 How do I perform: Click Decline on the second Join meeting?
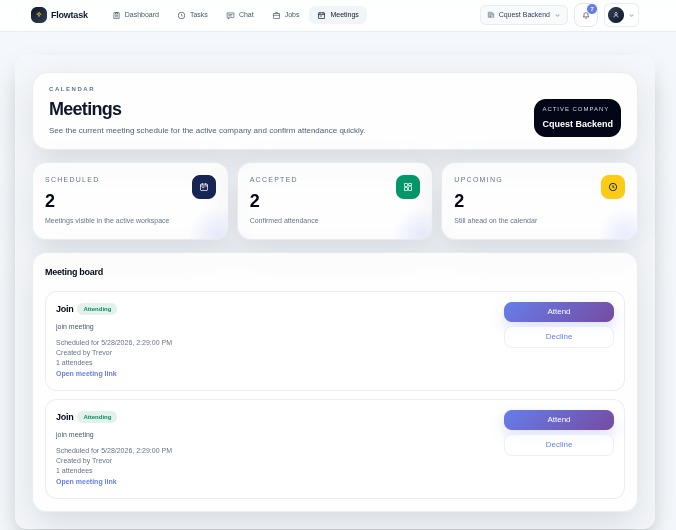[x=559, y=445]
